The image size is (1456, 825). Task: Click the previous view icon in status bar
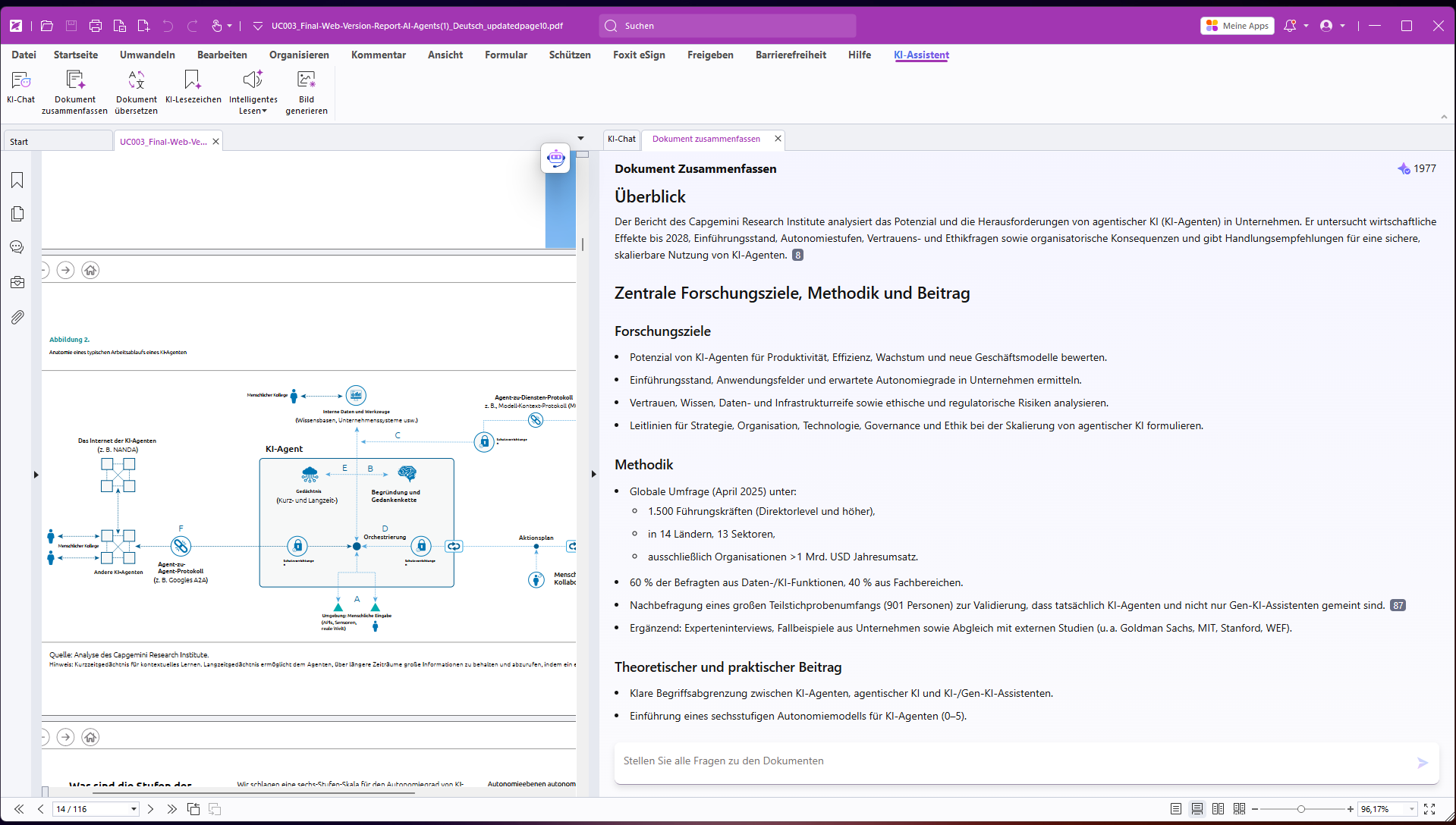(x=193, y=809)
